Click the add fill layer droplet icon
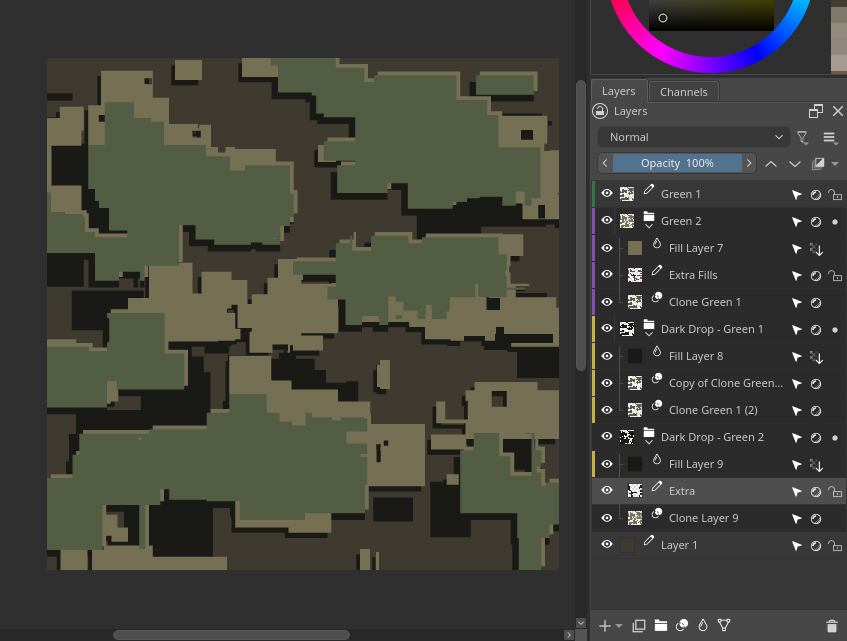The width and height of the screenshot is (847, 641). point(703,626)
